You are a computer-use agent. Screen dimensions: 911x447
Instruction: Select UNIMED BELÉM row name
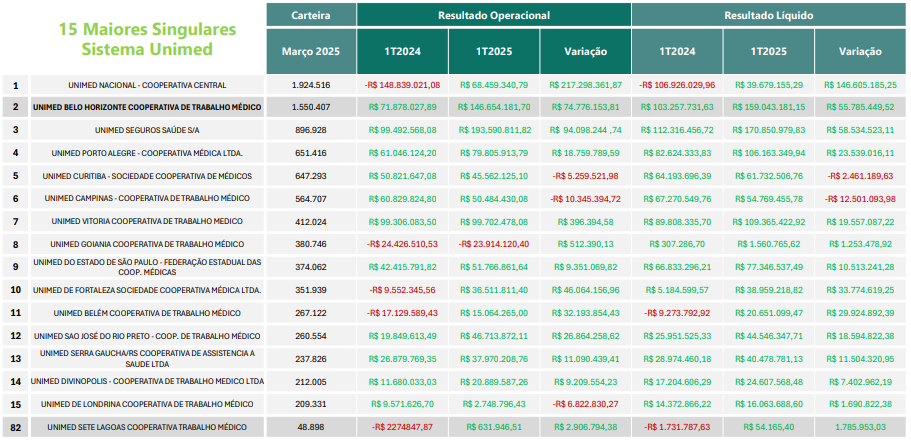[x=147, y=313]
